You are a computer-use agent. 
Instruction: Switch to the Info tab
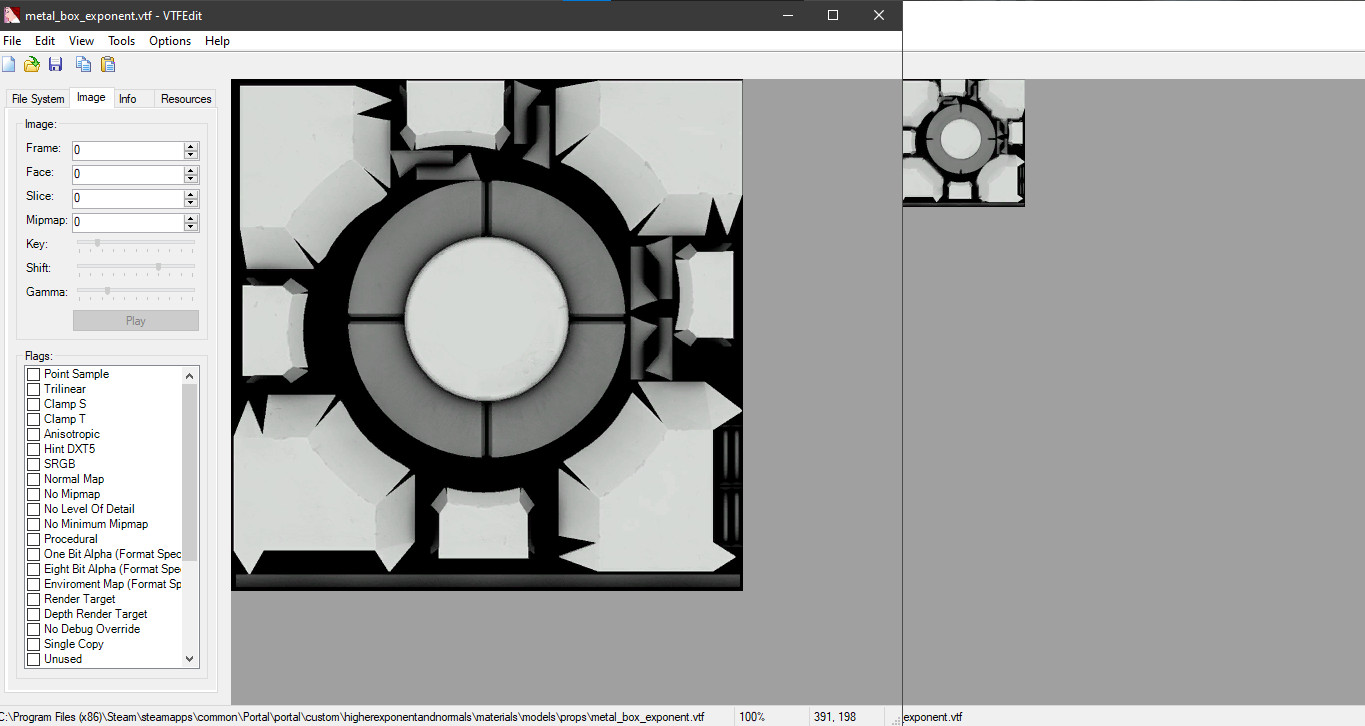coord(128,99)
